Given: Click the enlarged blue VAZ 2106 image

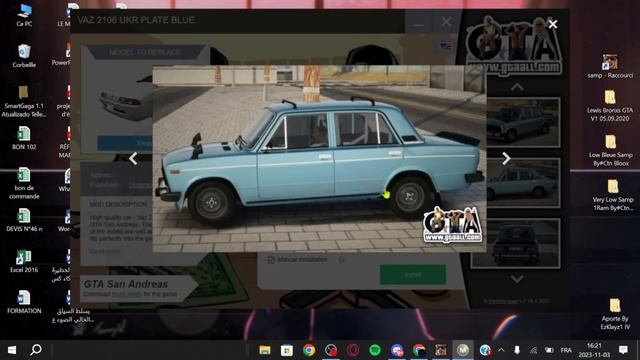Looking at the screenshot, I should tap(319, 158).
